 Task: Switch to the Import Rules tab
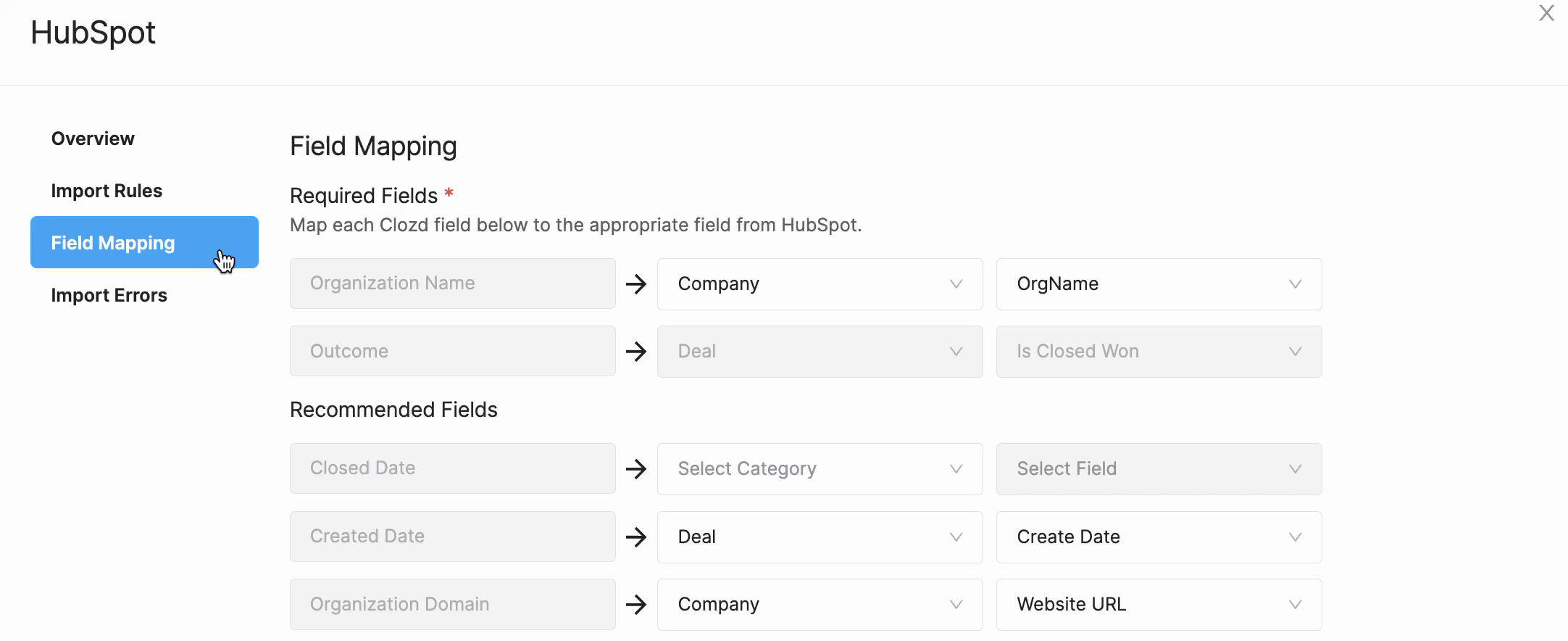click(x=107, y=191)
